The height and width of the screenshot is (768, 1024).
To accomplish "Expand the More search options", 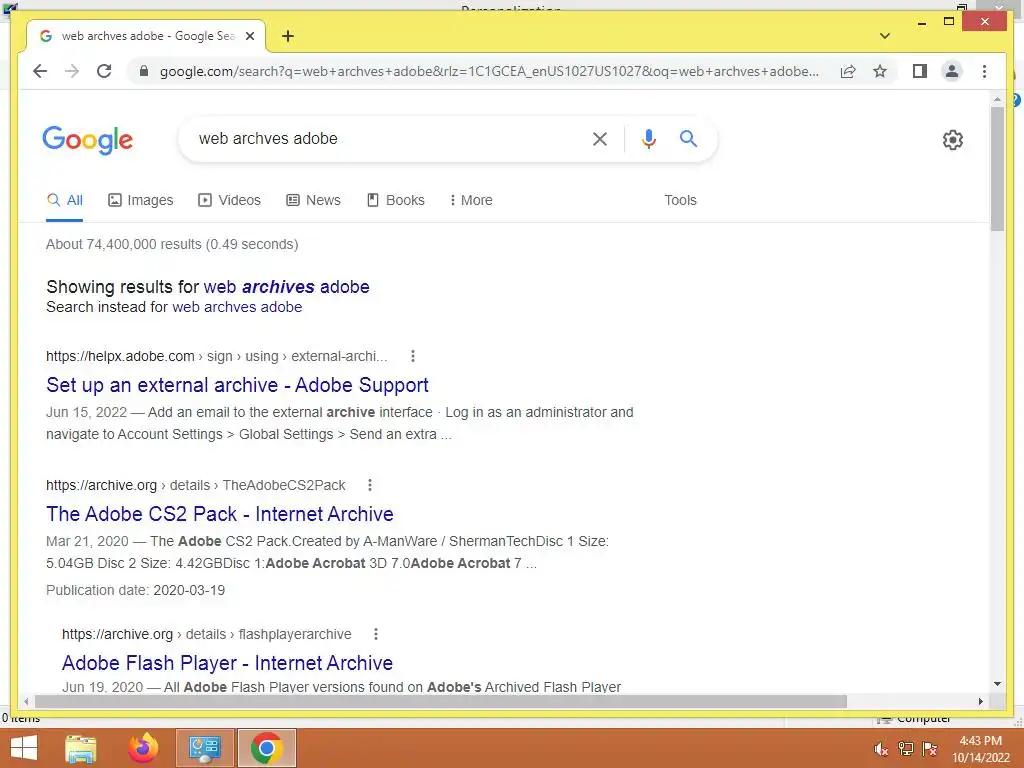I will 470,200.
